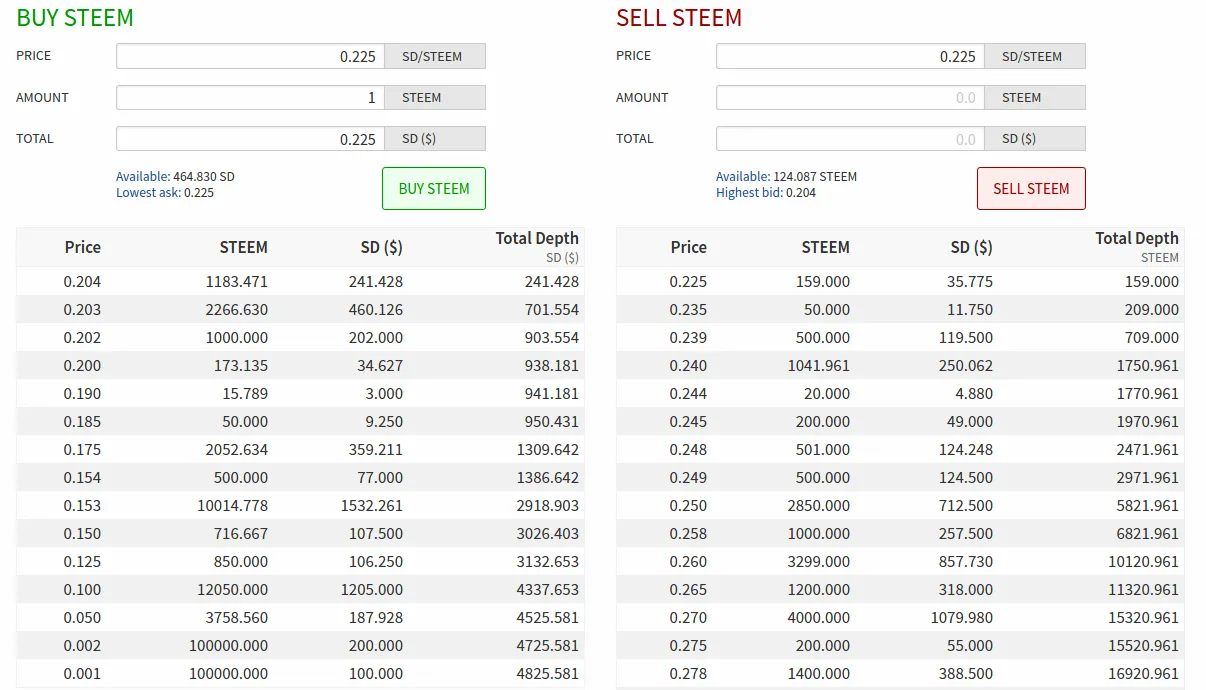Select buy order row priced 0.202
1206x690 pixels.
point(301,338)
